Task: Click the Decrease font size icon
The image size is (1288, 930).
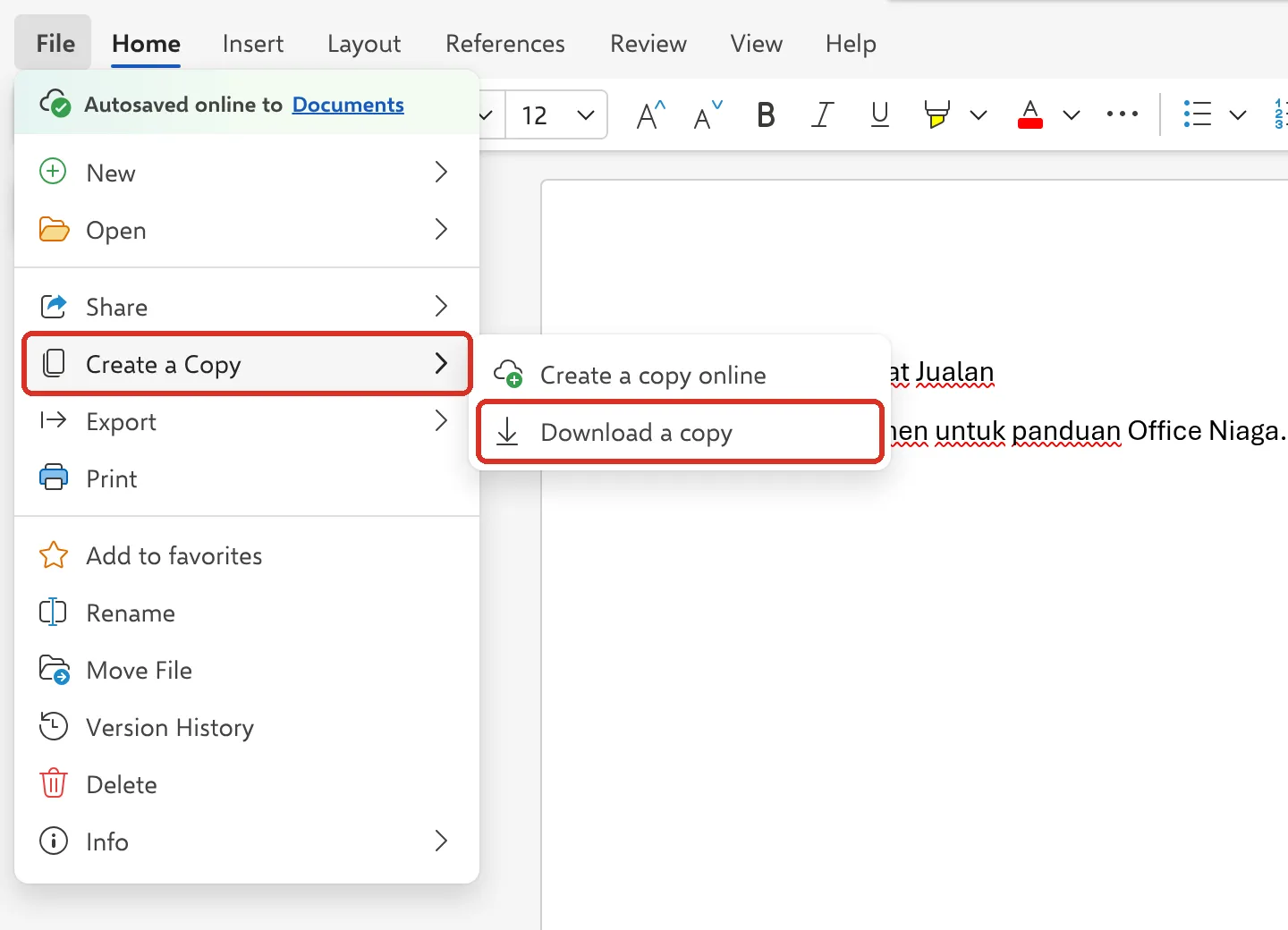Action: coord(708,114)
